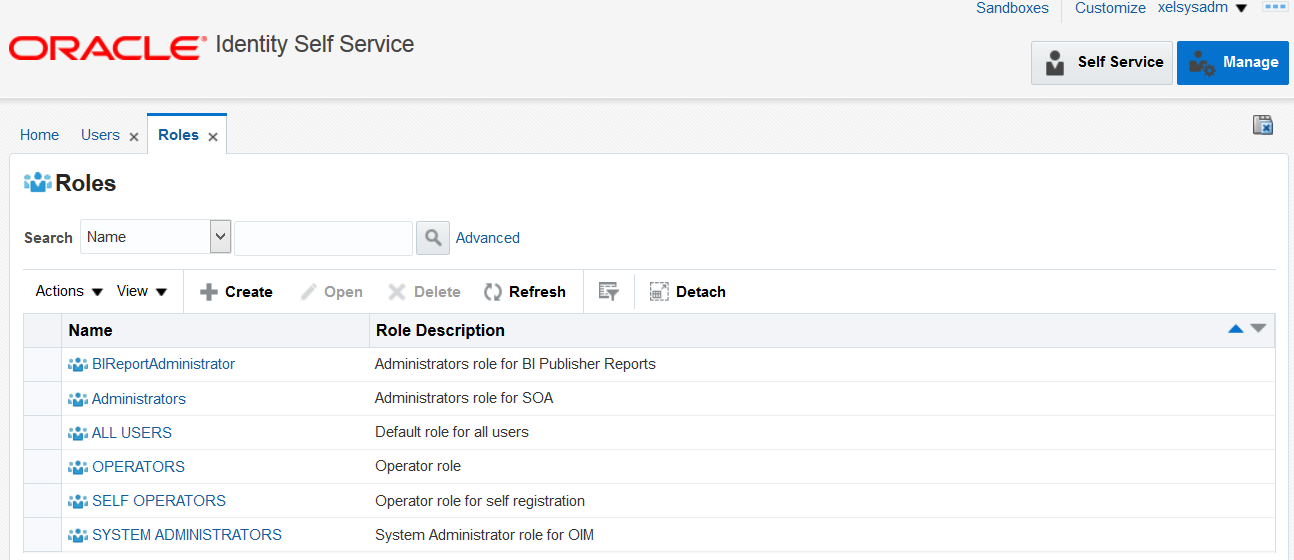1294x560 pixels.
Task: Open the Advanced search link
Action: tap(488, 238)
